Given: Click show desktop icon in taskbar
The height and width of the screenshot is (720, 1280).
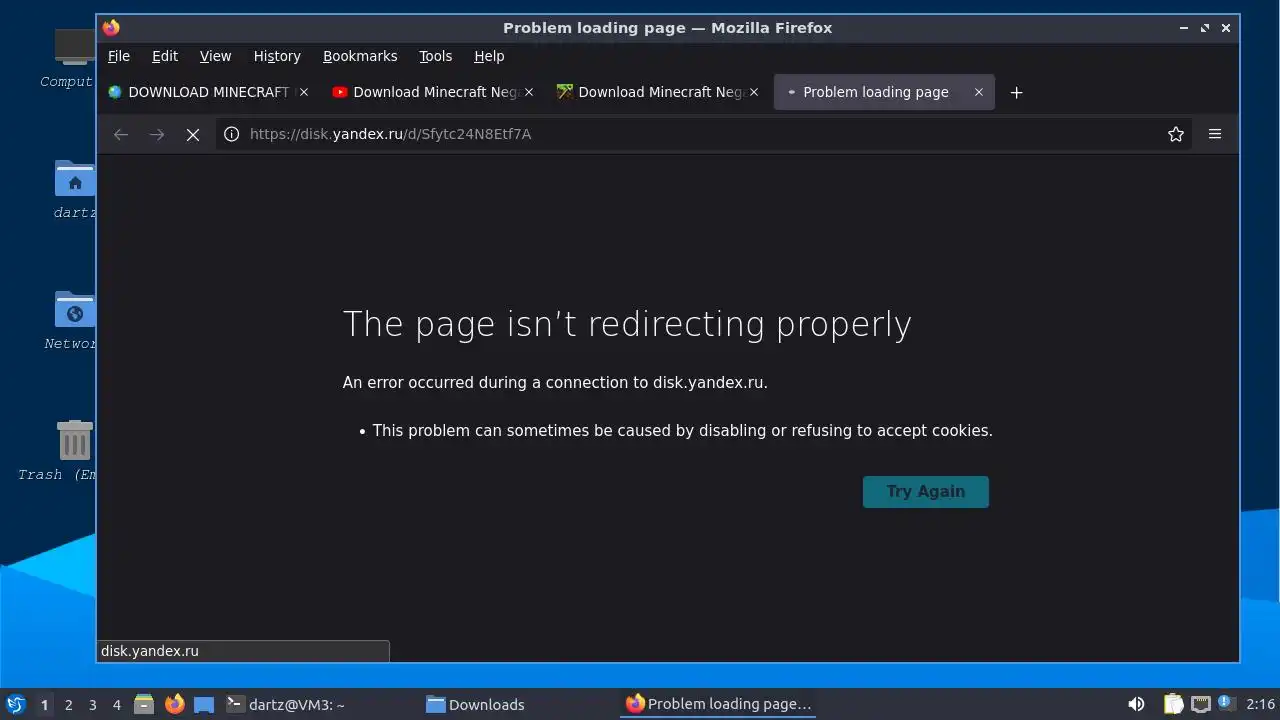Looking at the screenshot, I should point(204,704).
